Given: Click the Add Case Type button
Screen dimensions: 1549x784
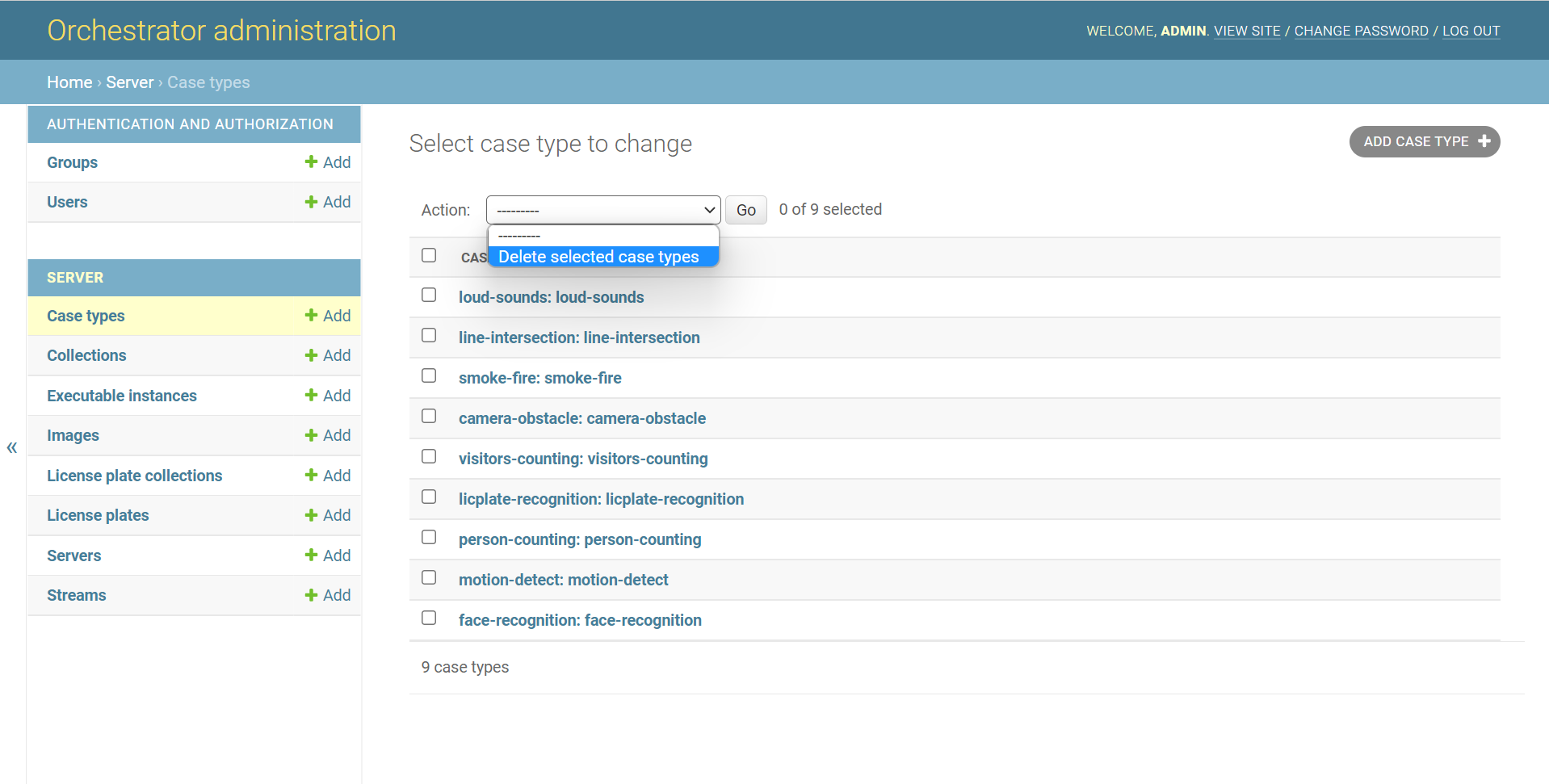Looking at the screenshot, I should pos(1424,142).
